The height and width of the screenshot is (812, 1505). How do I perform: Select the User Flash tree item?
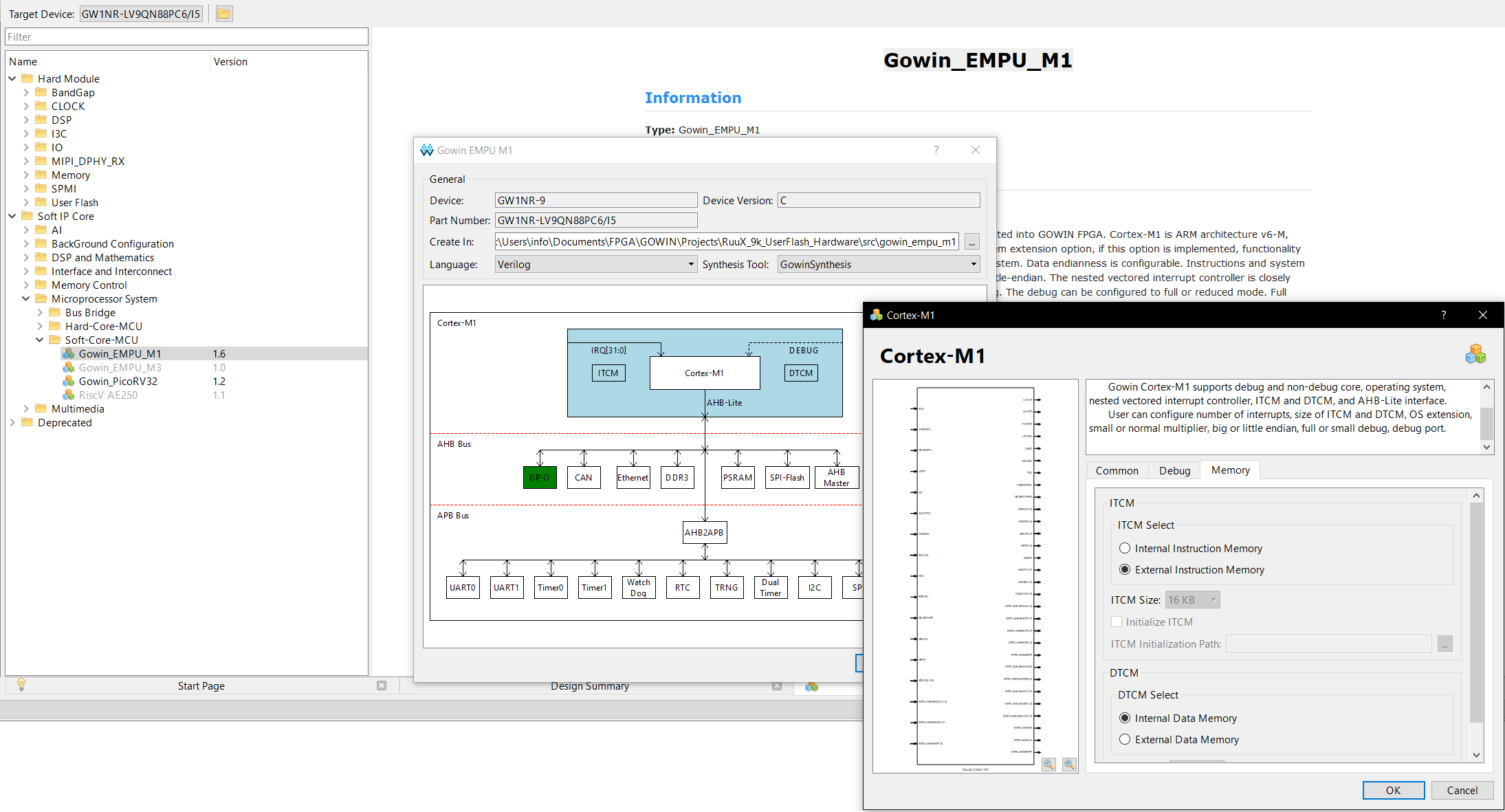(74, 202)
